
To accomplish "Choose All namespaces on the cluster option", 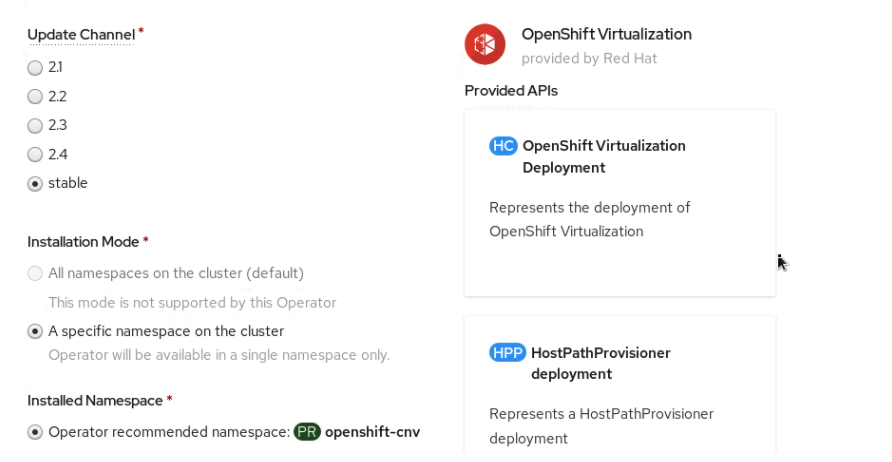I will (35, 274).
